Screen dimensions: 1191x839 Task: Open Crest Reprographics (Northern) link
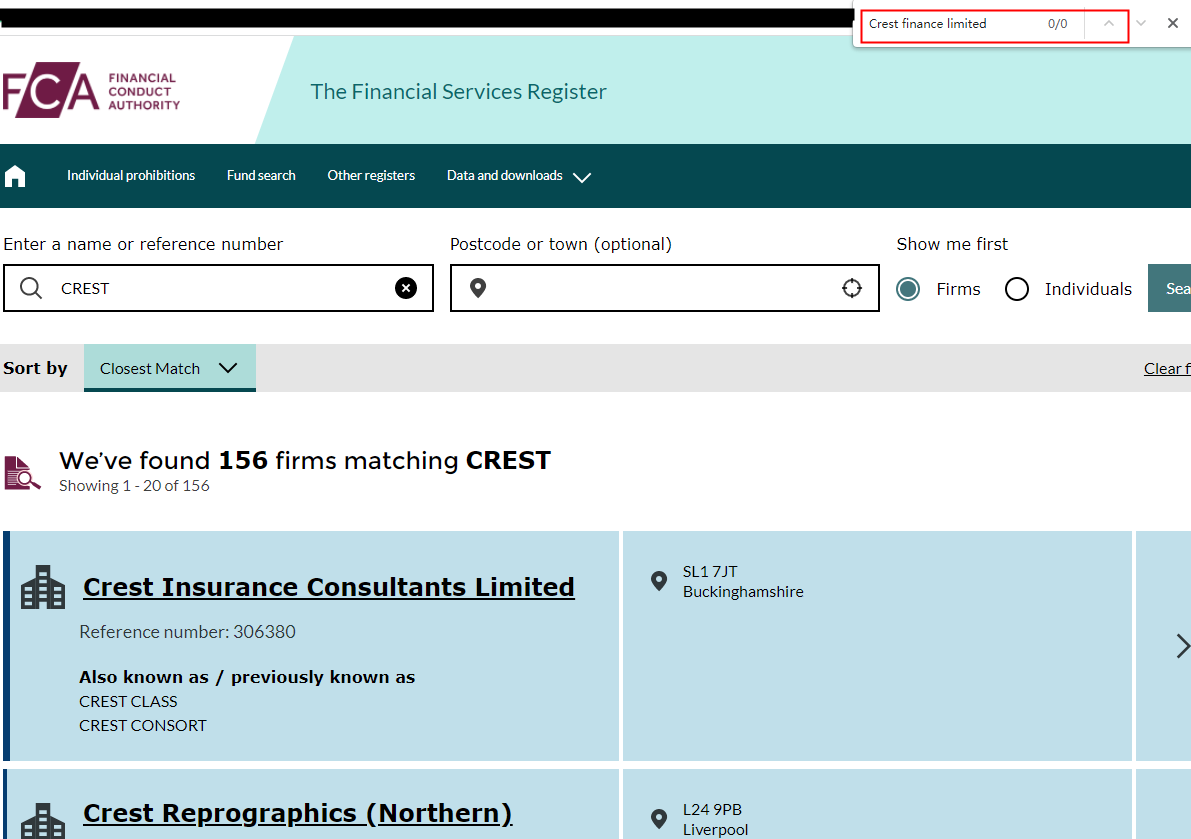297,813
